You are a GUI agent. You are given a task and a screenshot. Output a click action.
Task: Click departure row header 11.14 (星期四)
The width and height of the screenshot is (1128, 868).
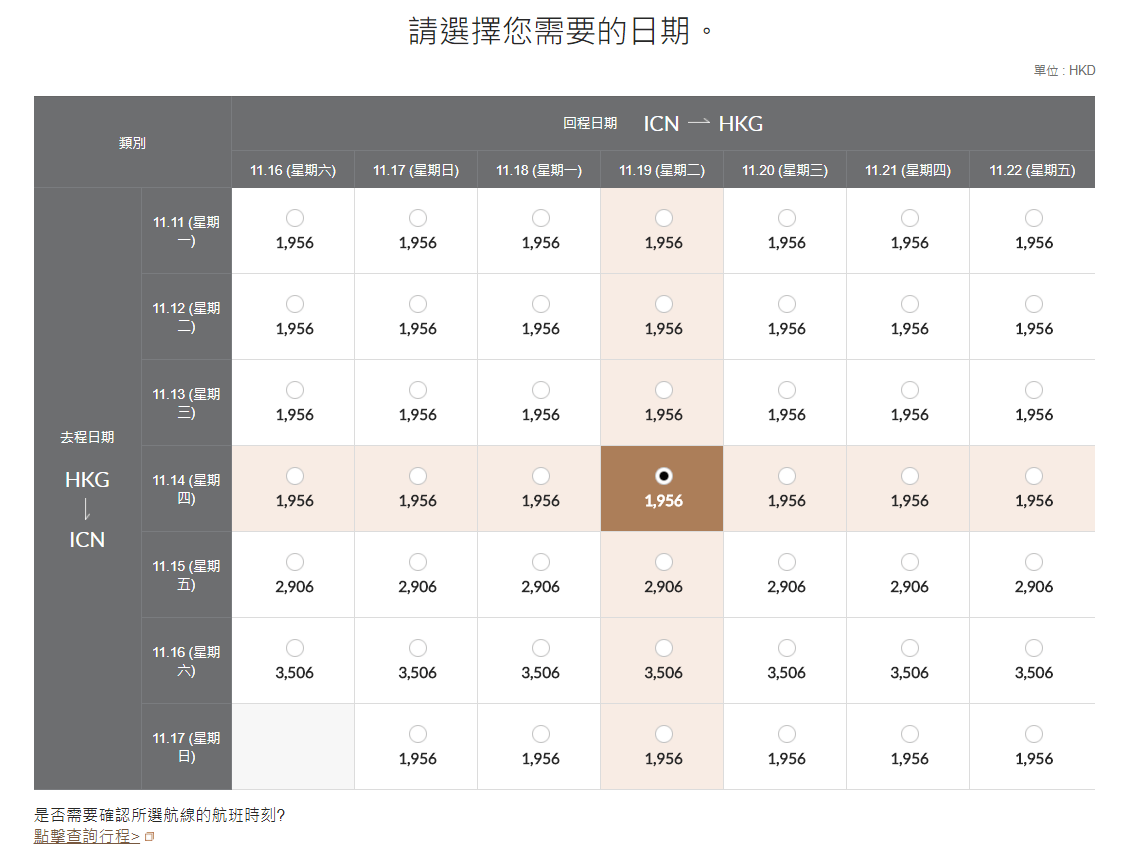coord(186,489)
